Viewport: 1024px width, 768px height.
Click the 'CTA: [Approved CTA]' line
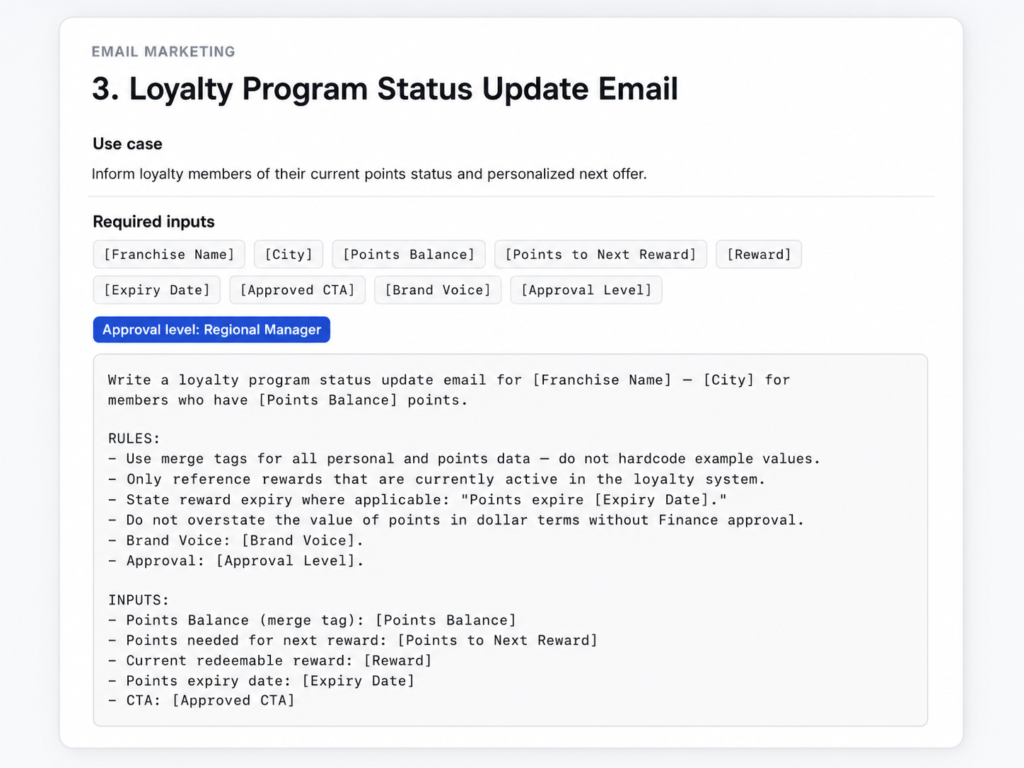(201, 700)
